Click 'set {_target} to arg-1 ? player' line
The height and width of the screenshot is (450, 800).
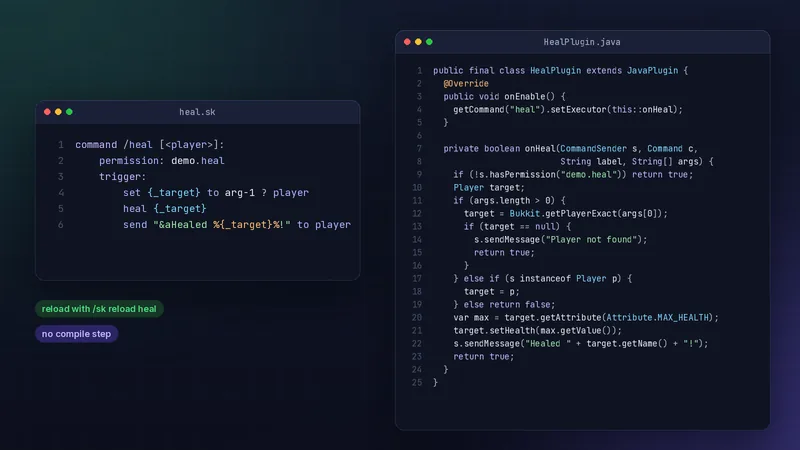coord(216,193)
